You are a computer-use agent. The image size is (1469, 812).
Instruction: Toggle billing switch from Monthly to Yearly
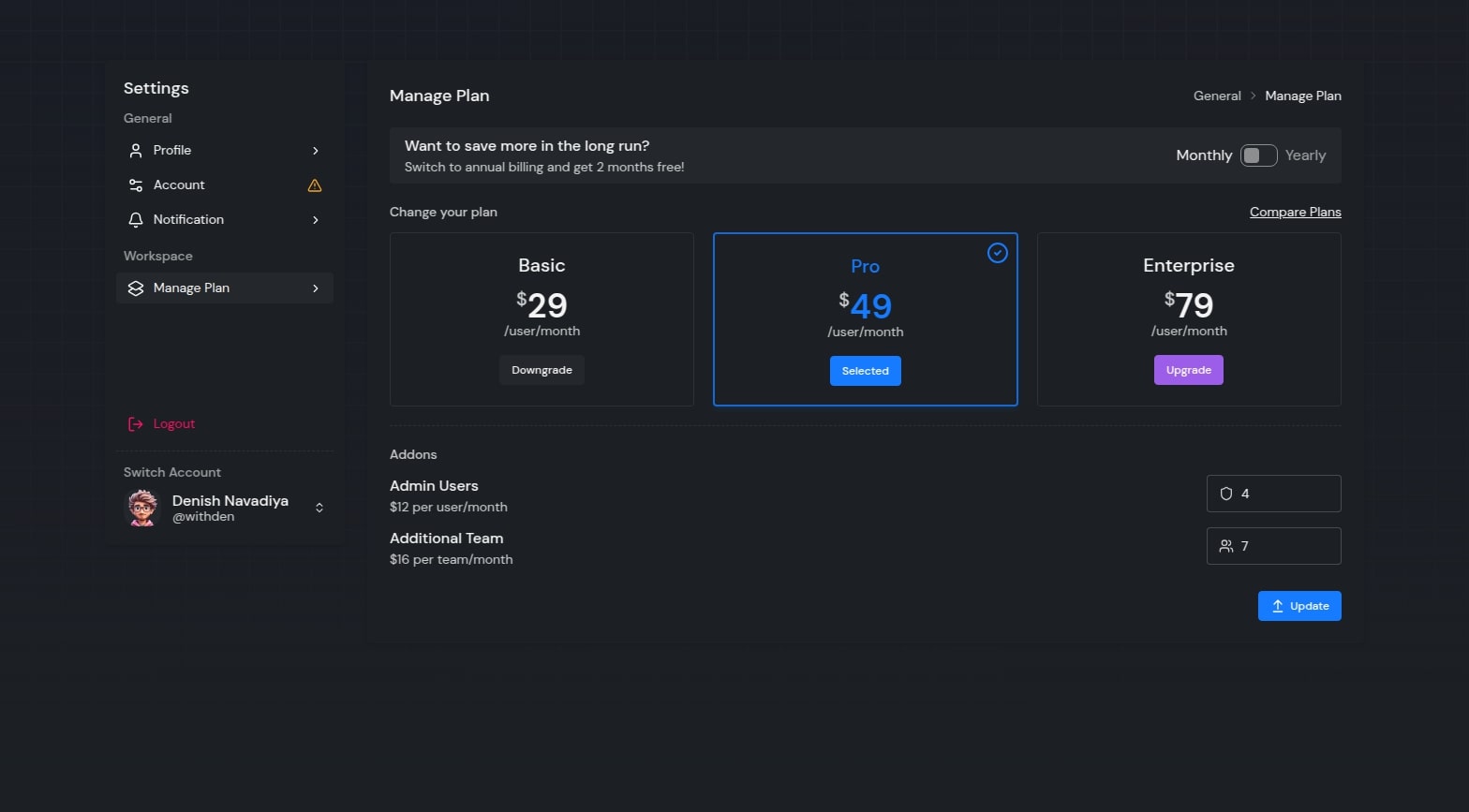pos(1258,155)
